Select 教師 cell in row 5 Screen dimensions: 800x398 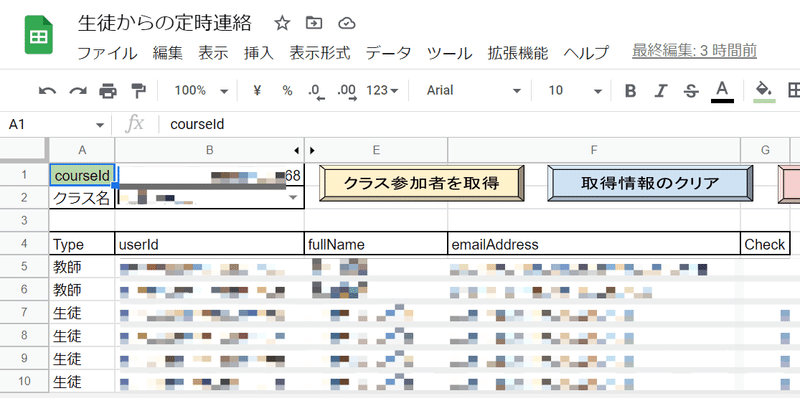[82, 267]
